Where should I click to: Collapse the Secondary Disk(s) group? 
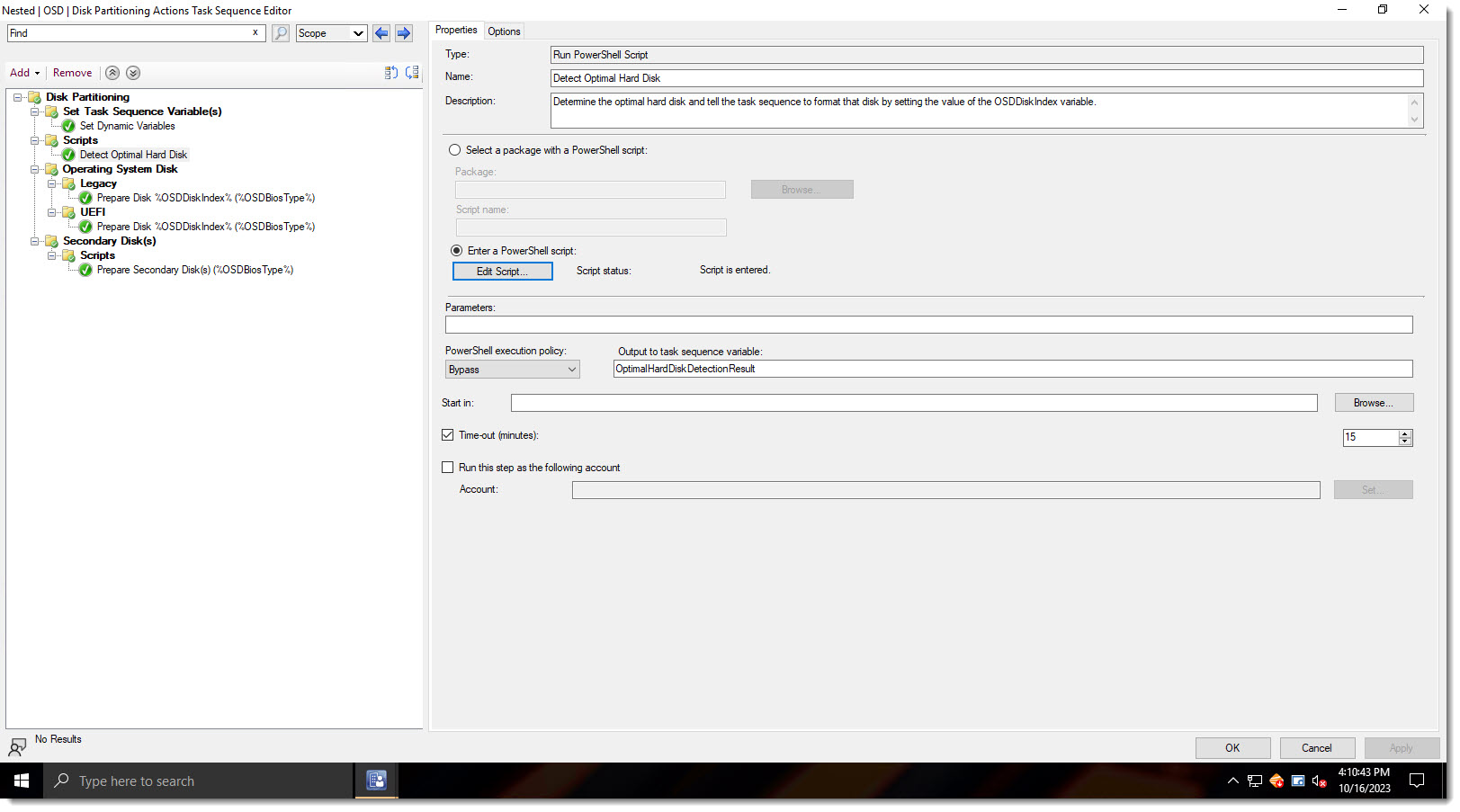[x=34, y=241]
